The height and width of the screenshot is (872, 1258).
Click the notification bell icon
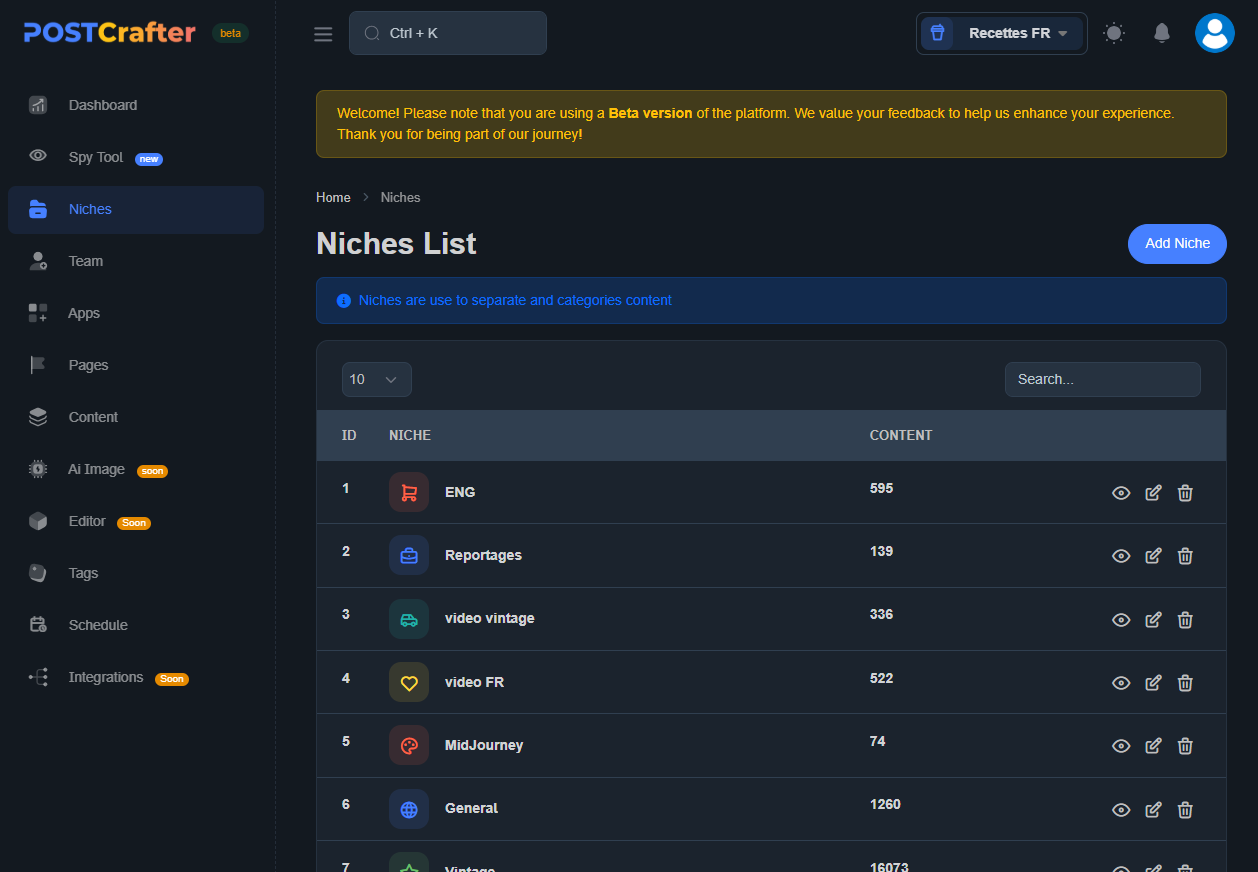[1161, 33]
